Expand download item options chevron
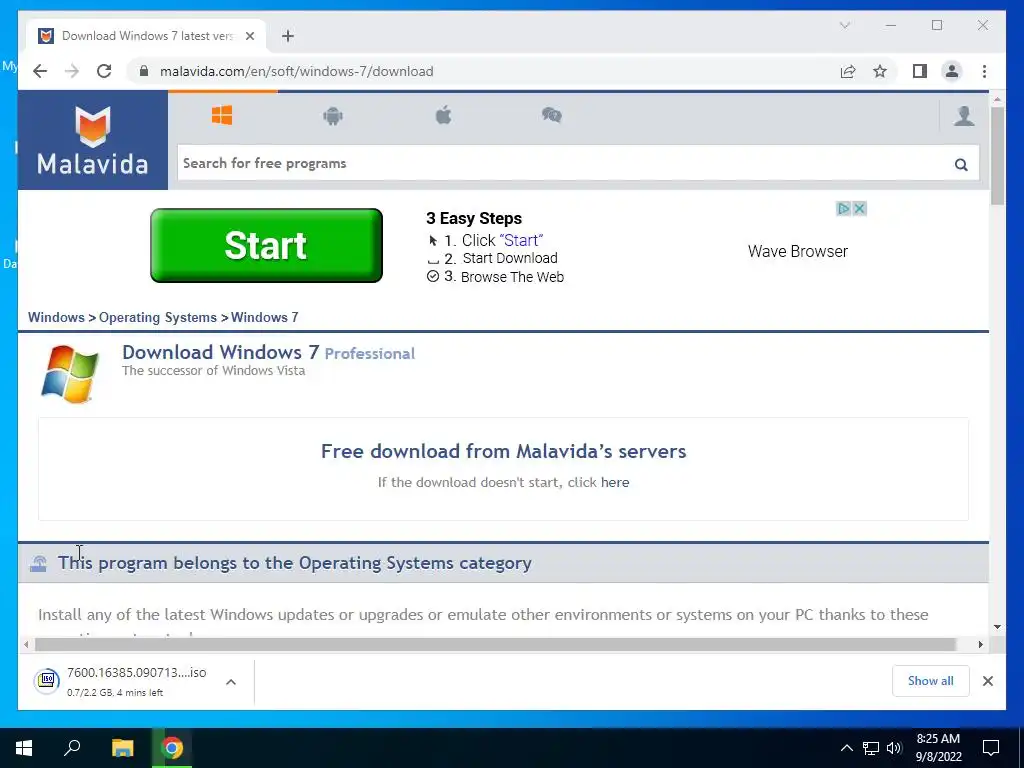 point(231,682)
